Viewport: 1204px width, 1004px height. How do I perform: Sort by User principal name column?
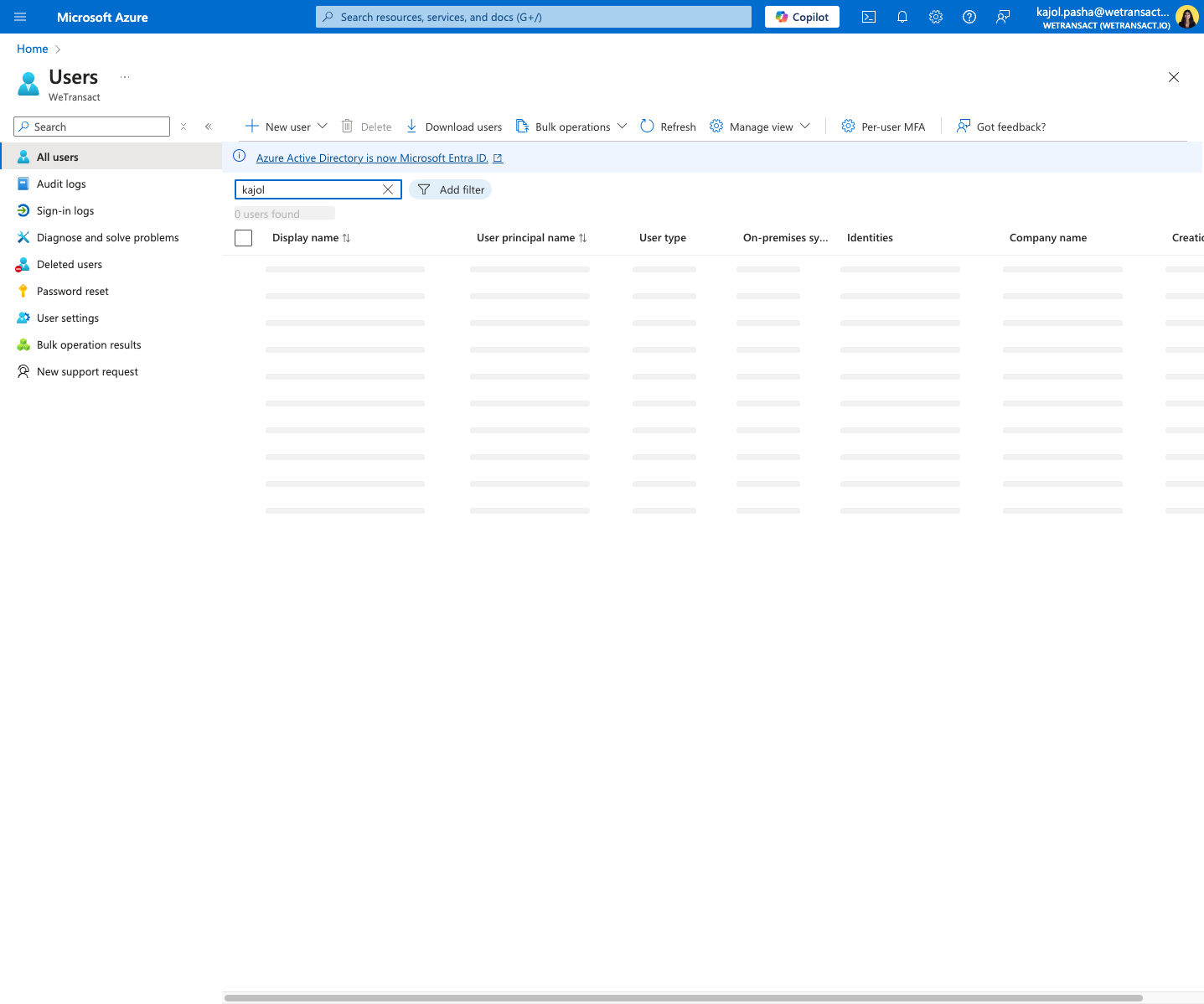pos(531,238)
